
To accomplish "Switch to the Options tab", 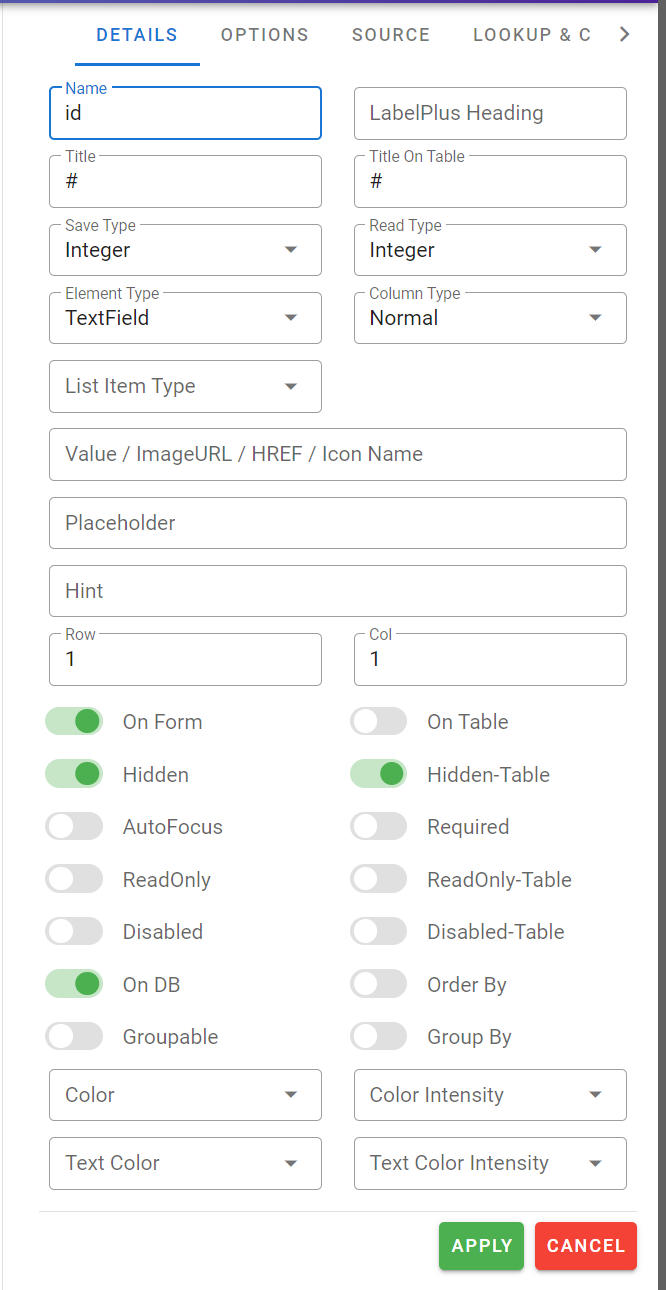I will click(264, 35).
